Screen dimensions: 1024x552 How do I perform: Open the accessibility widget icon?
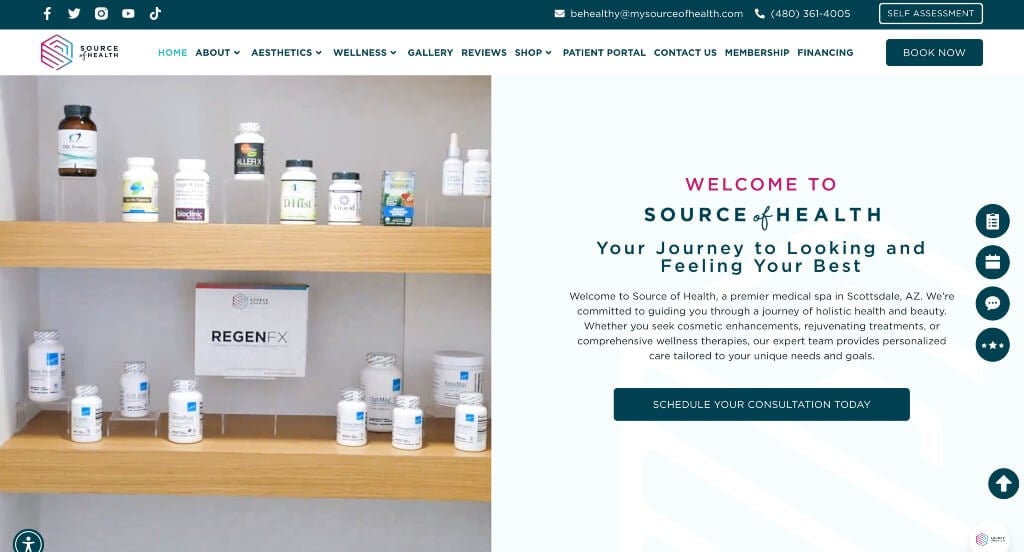28,542
